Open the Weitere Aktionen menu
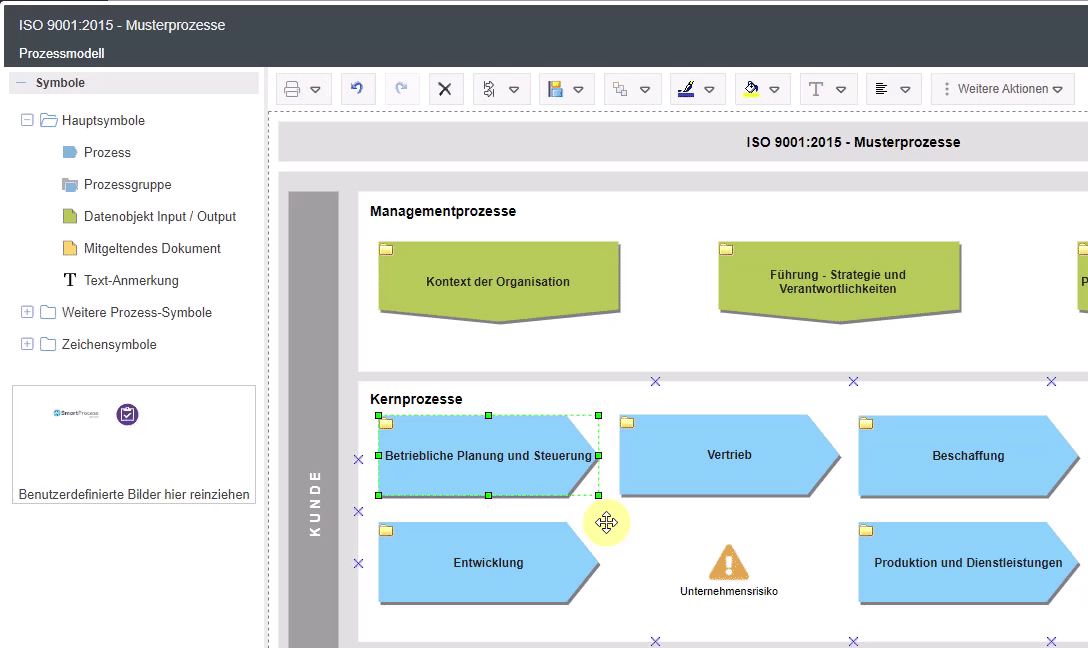1088x648 pixels. 1002,89
